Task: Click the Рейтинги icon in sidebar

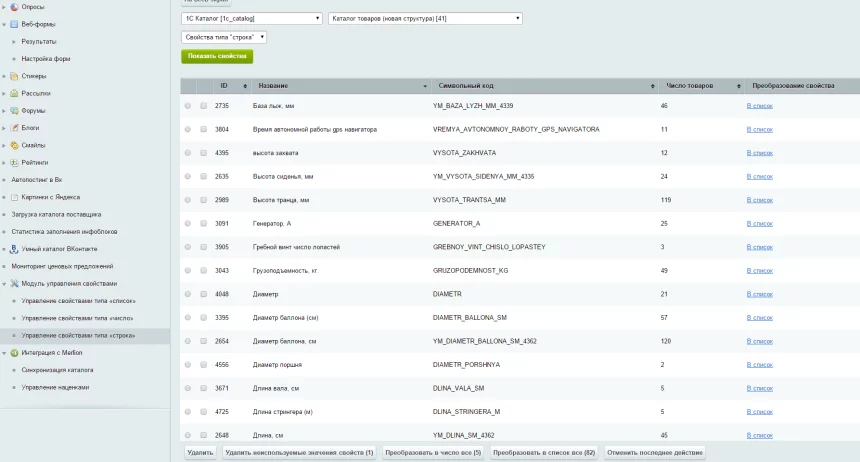Action: [15, 162]
